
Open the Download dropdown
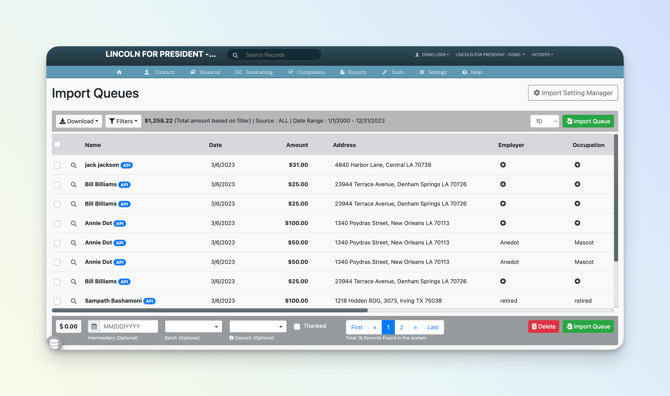(79, 121)
